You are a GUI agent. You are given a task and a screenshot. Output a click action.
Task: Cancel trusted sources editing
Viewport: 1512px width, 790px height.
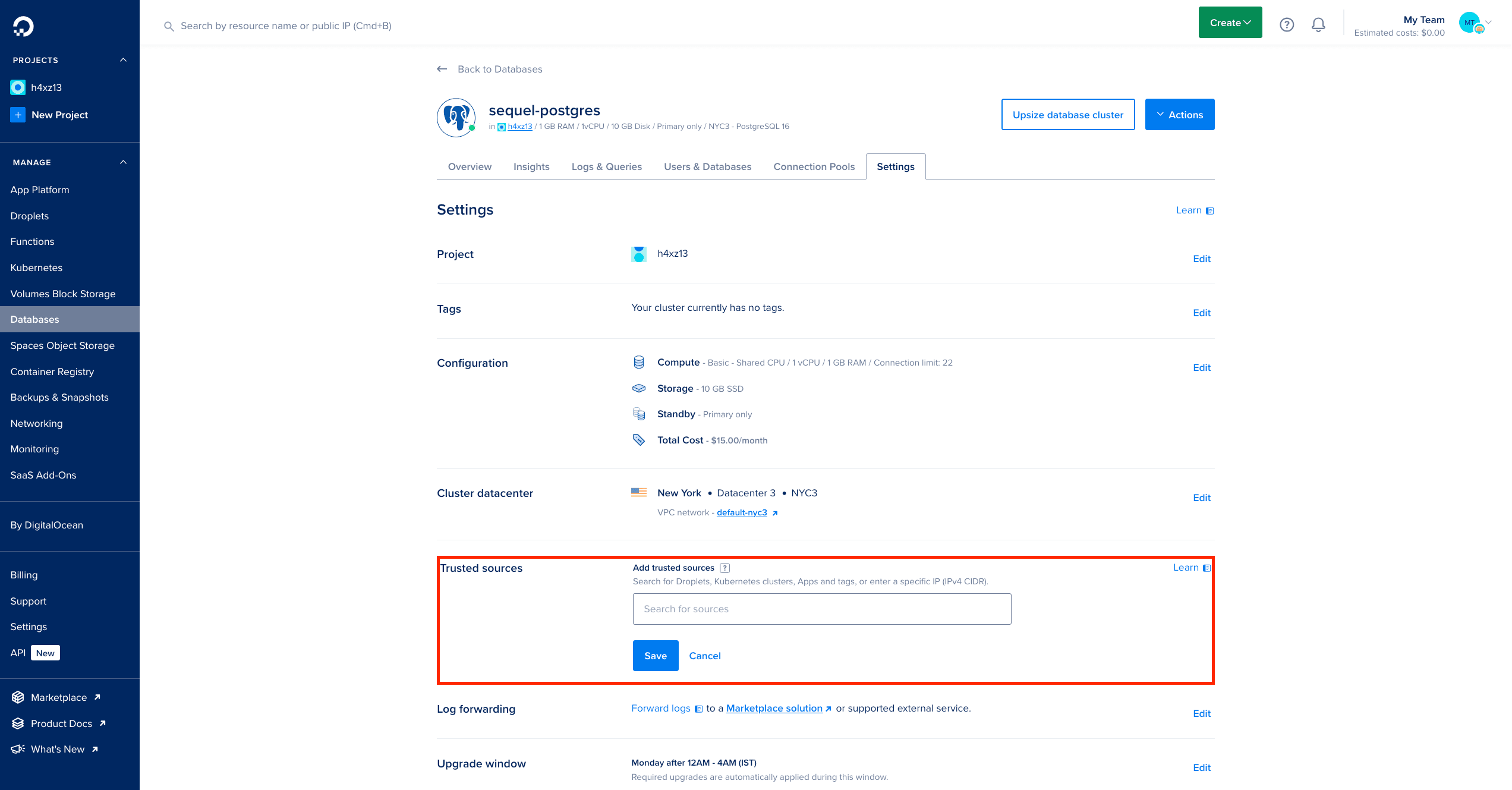pos(705,656)
